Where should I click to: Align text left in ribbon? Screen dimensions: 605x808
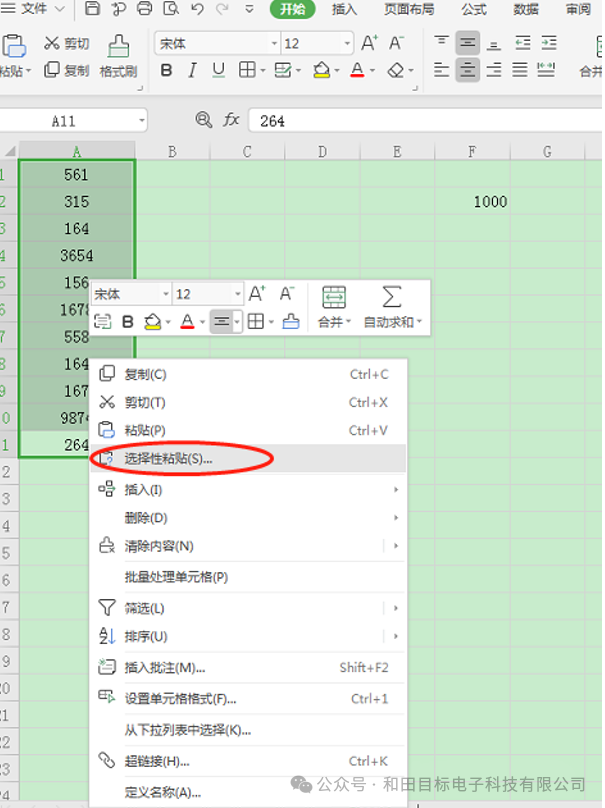pos(441,70)
